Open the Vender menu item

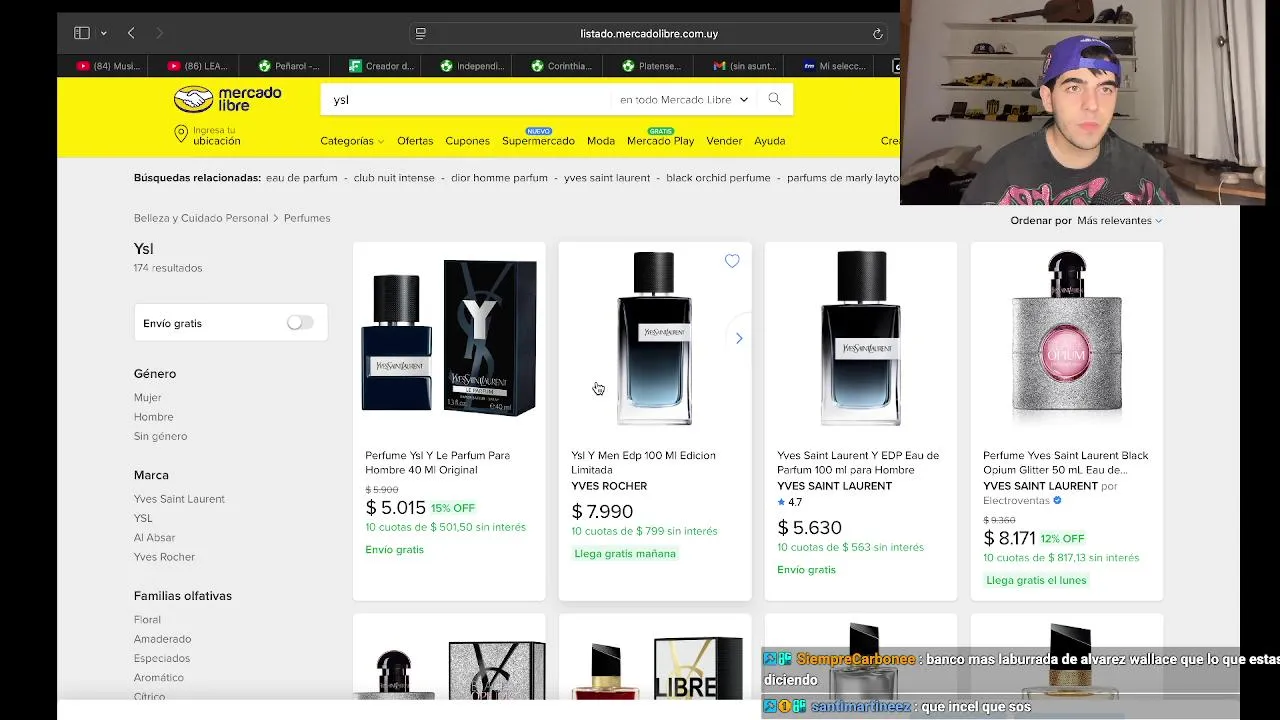click(724, 141)
